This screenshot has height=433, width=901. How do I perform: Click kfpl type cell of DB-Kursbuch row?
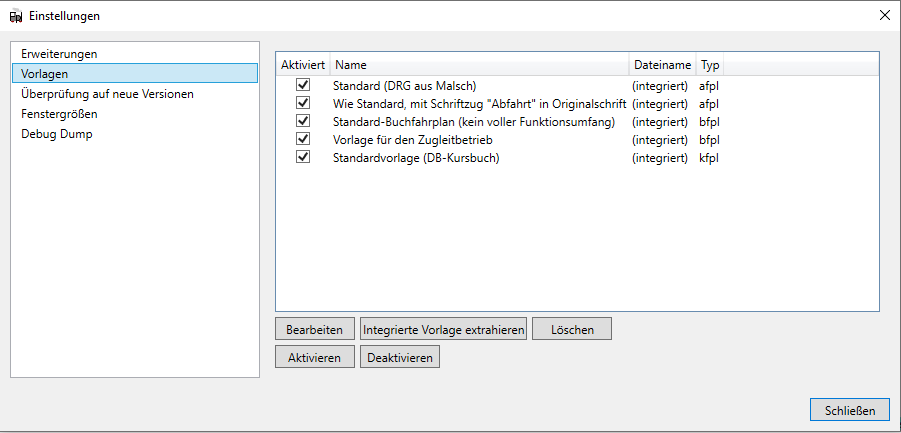(x=710, y=158)
